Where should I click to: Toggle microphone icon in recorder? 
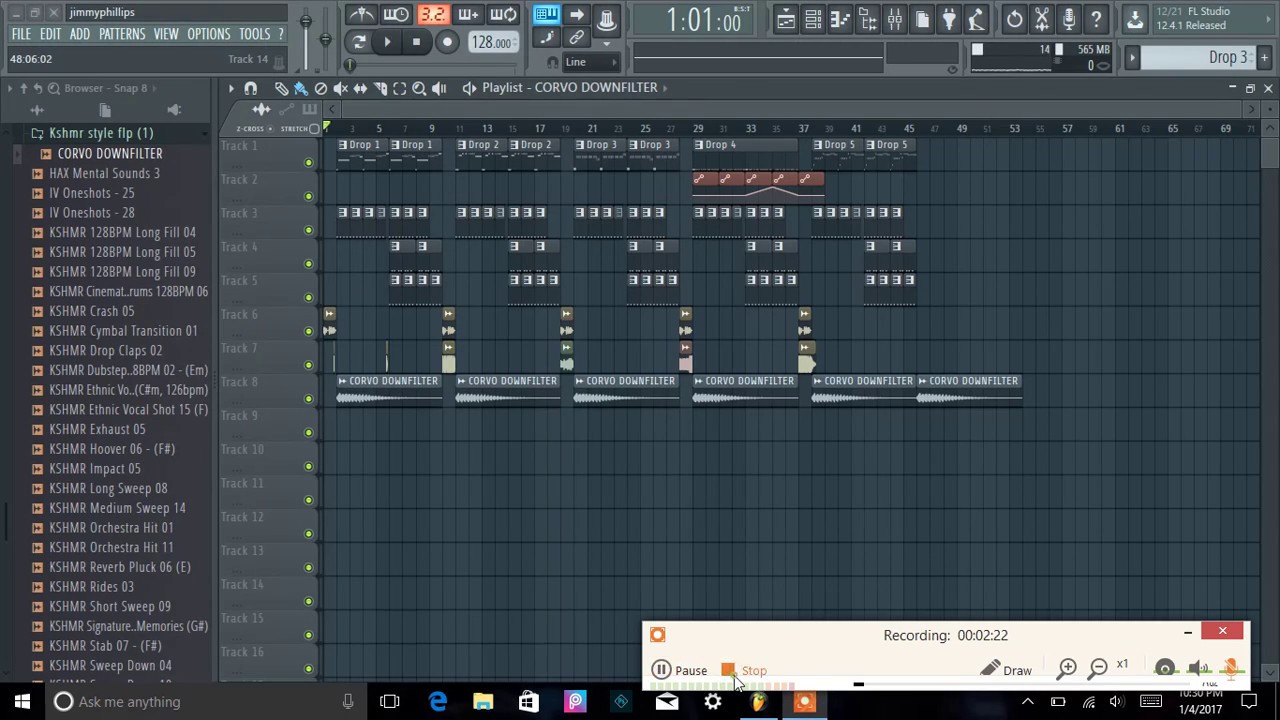coord(1231,669)
